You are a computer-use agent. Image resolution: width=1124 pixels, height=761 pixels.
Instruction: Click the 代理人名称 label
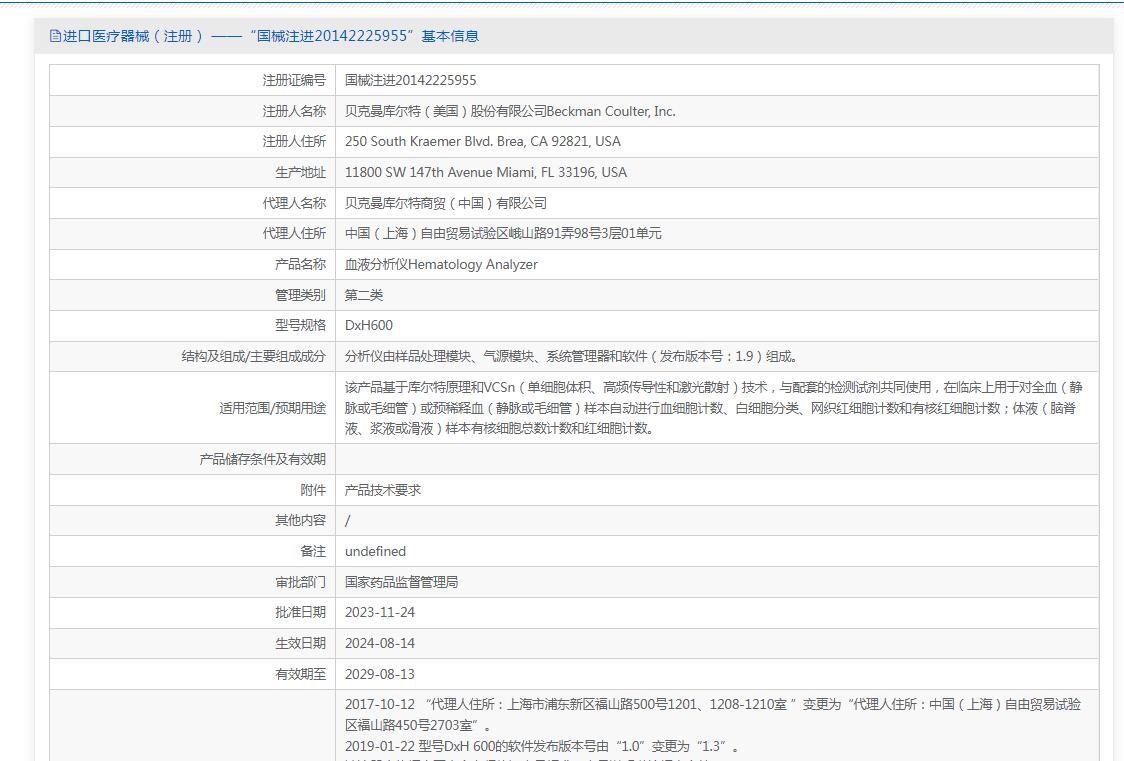[x=294, y=204]
